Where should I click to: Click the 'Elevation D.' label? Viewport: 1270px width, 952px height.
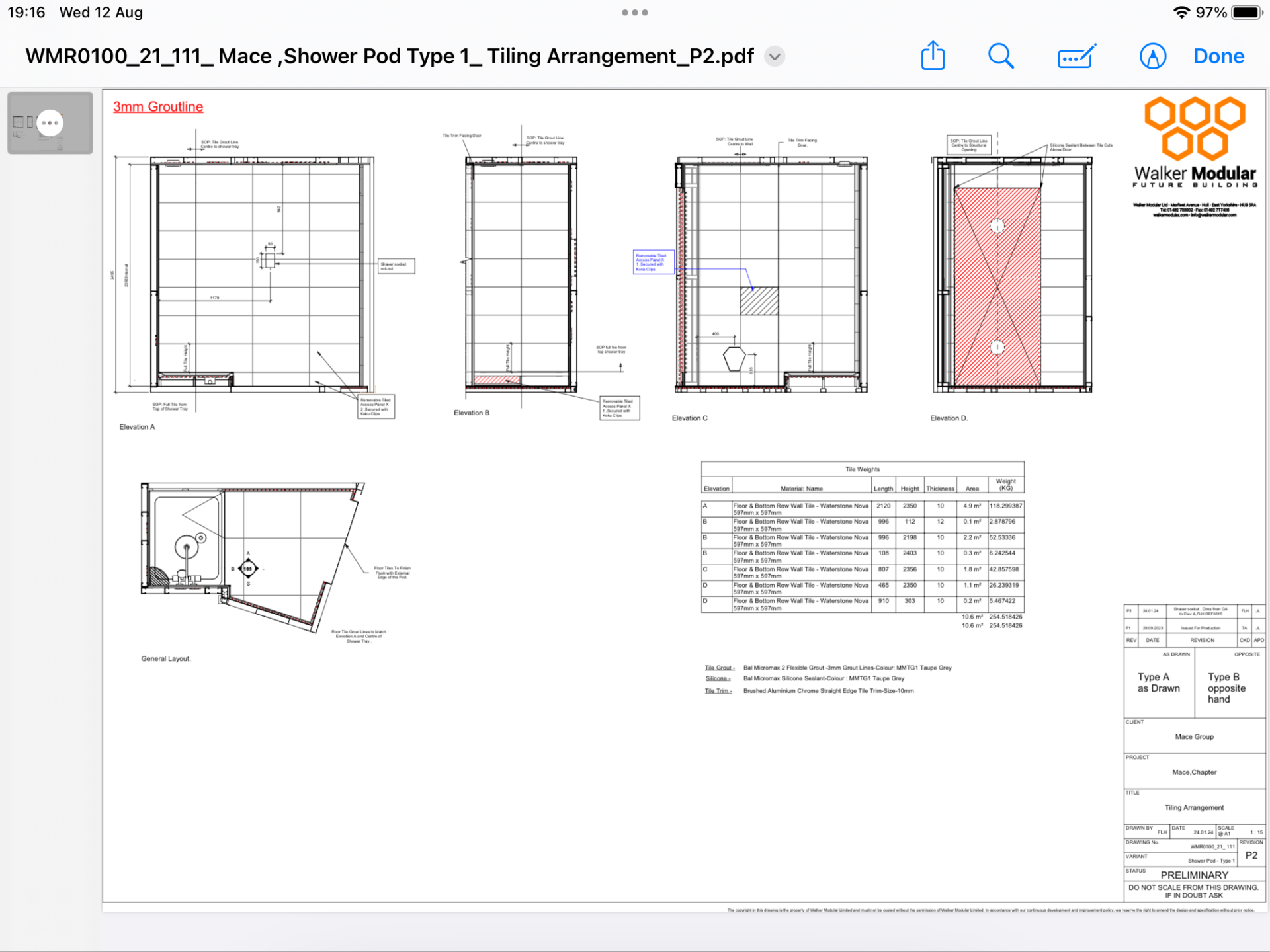(x=949, y=418)
